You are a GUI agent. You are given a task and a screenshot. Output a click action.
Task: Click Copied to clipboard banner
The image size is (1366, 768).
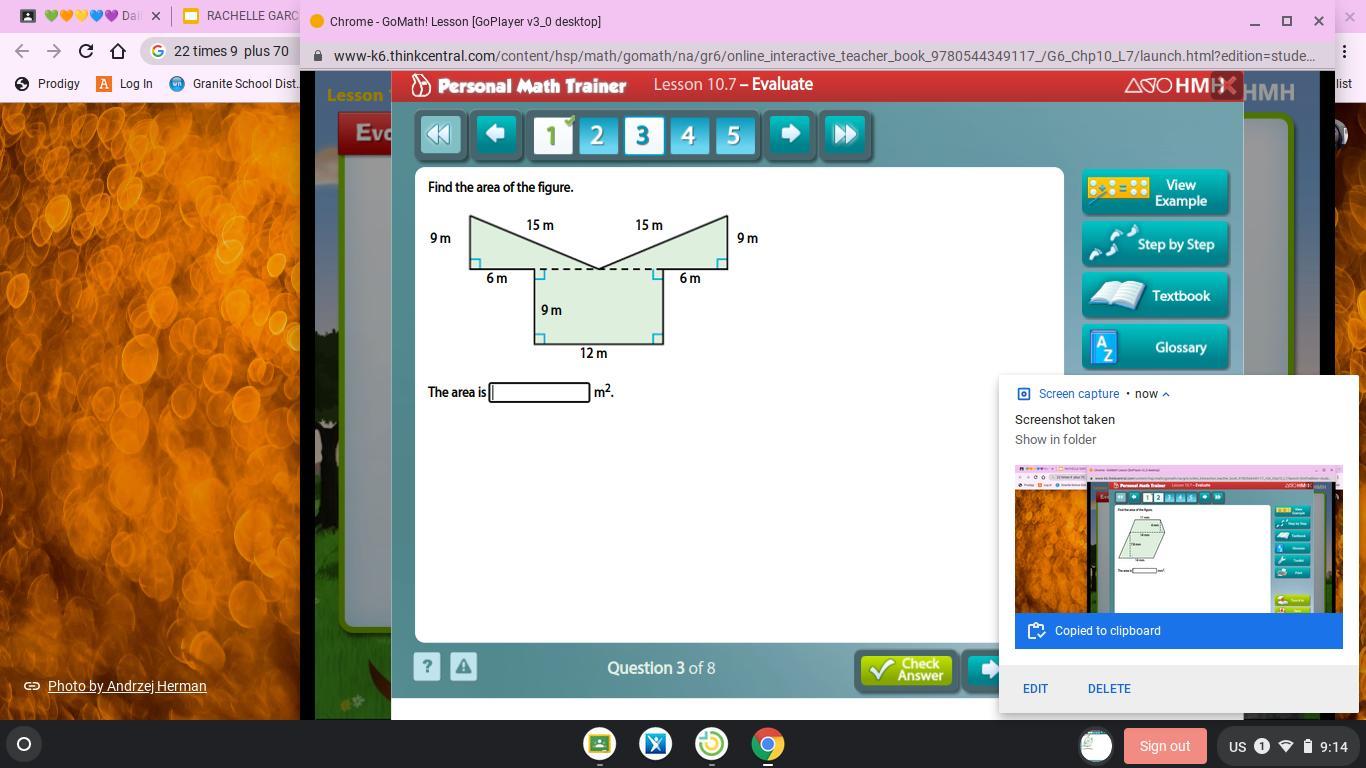pyautogui.click(x=1178, y=631)
